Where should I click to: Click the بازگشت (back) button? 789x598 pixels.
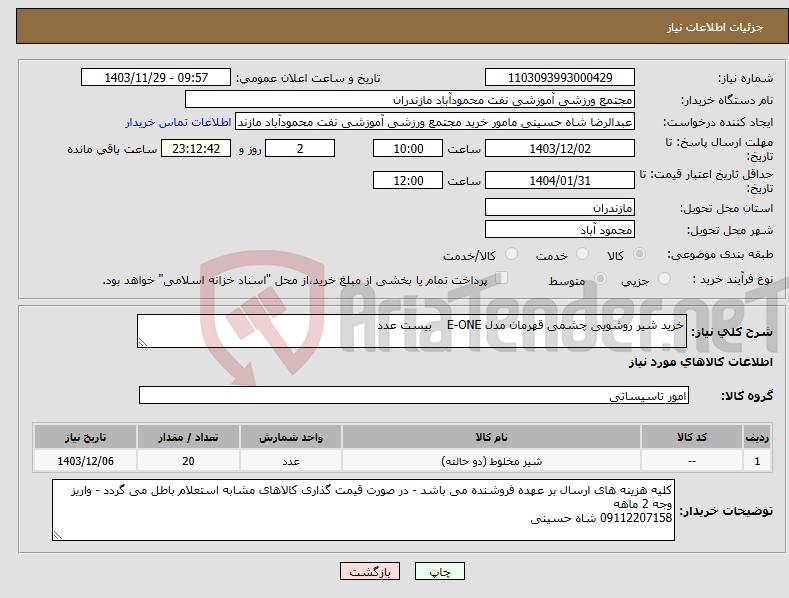point(370,572)
